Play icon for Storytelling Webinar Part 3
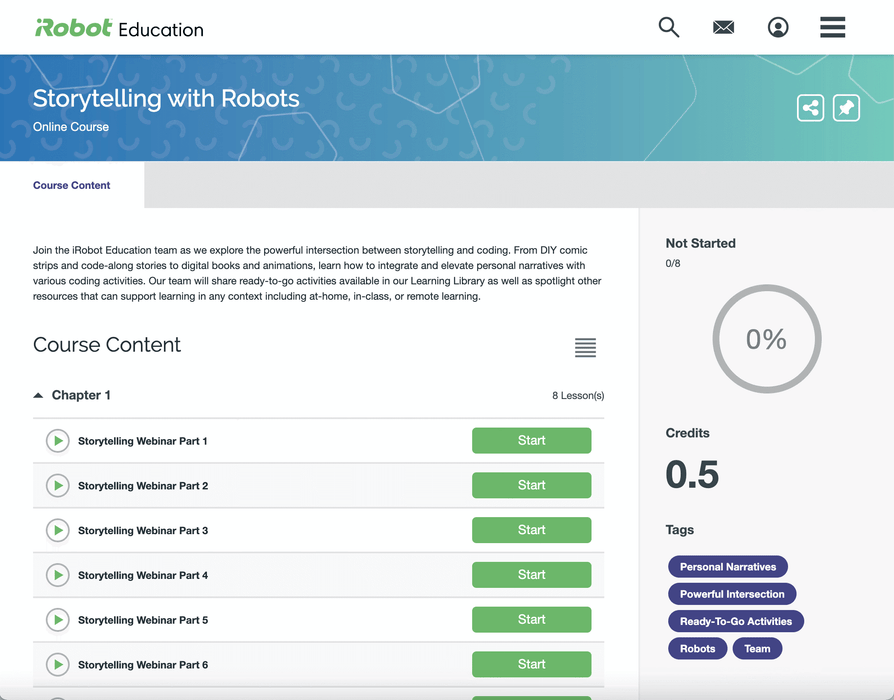 58,530
